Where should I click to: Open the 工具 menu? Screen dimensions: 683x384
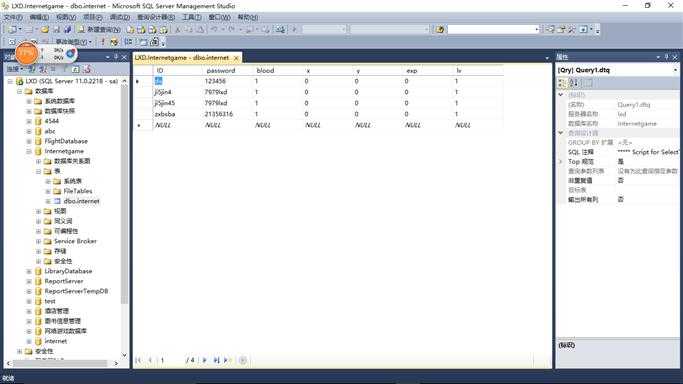191,17
